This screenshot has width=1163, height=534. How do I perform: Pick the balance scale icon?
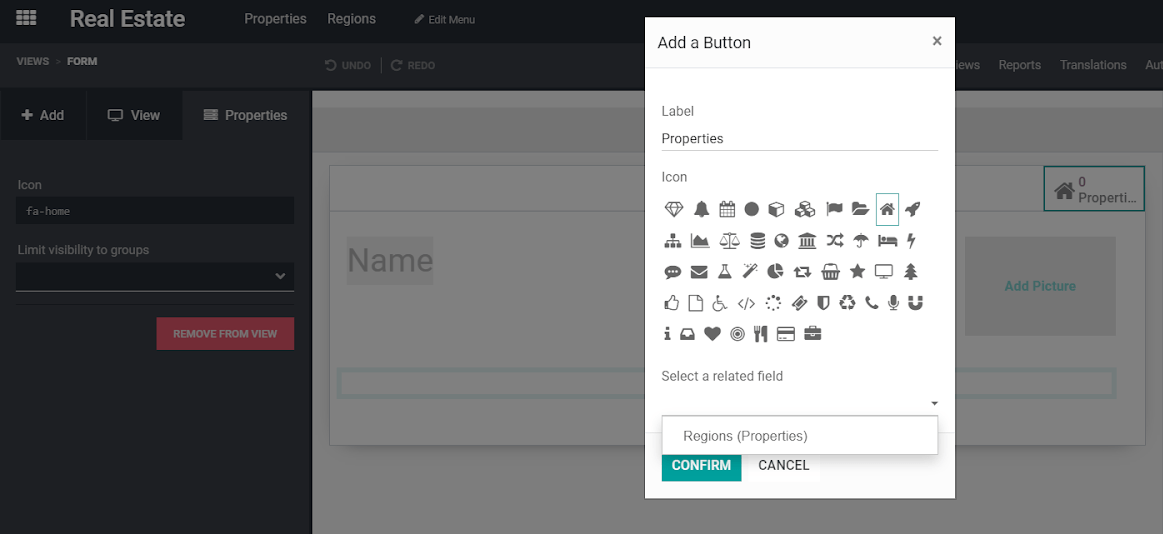pyautogui.click(x=729, y=240)
